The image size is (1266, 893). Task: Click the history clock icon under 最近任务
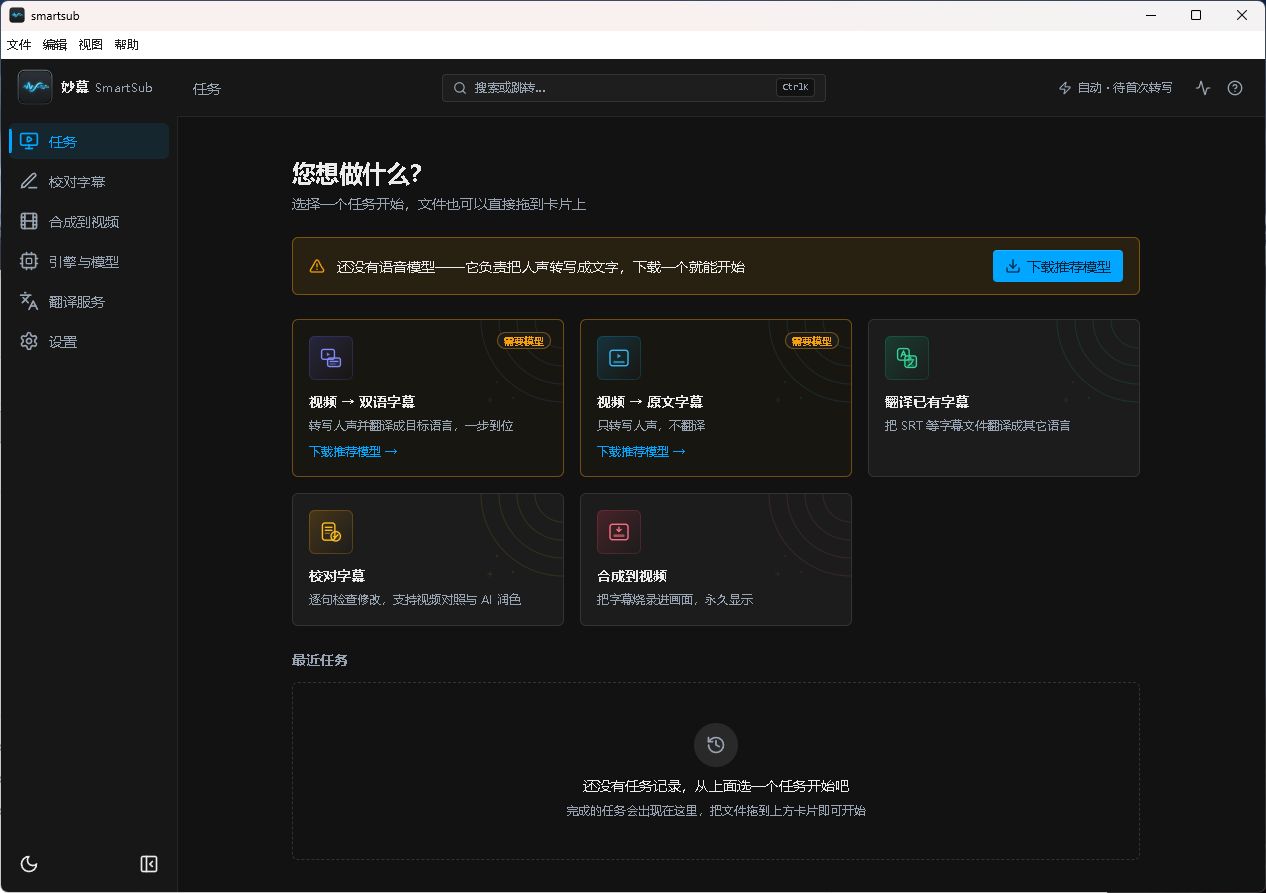point(716,745)
